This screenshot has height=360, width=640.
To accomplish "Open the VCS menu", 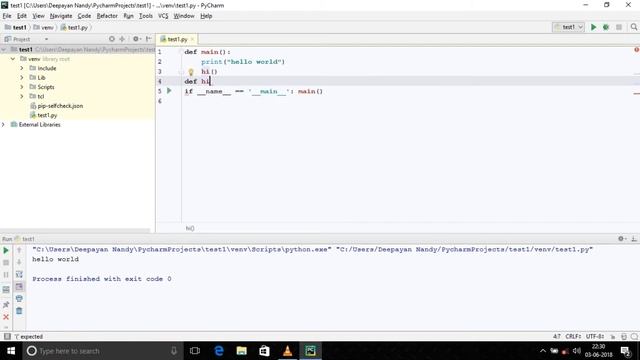I will (163, 16).
